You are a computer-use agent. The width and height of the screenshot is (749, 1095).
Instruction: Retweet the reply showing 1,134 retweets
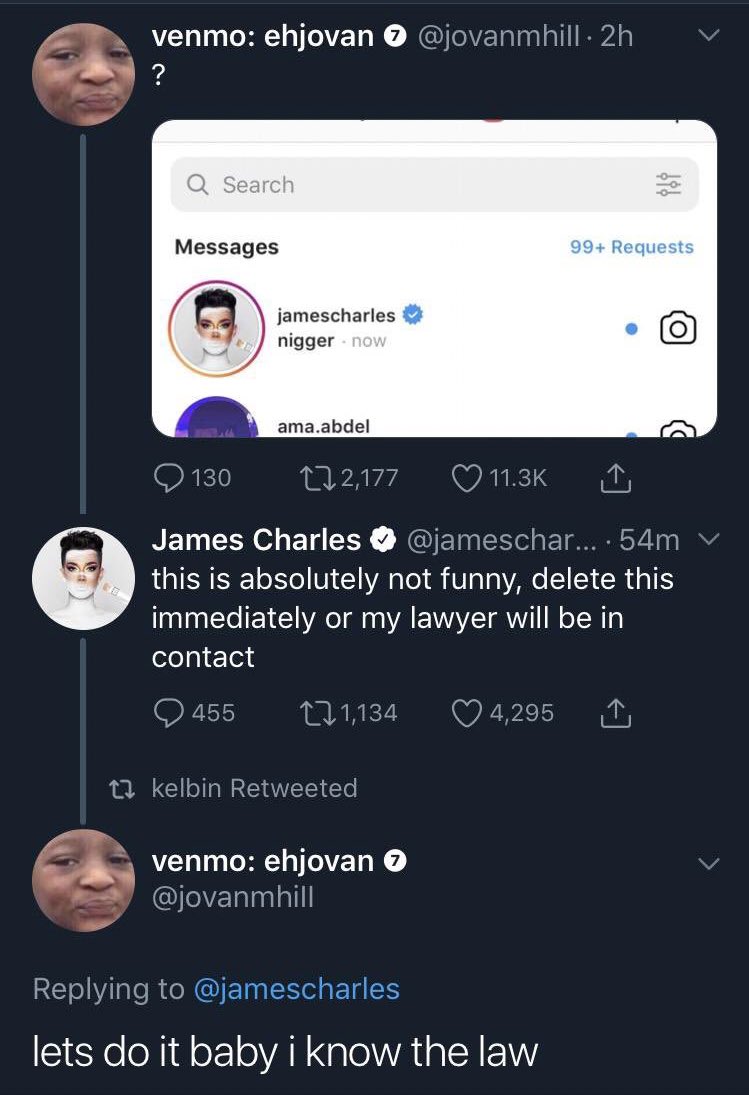click(317, 712)
